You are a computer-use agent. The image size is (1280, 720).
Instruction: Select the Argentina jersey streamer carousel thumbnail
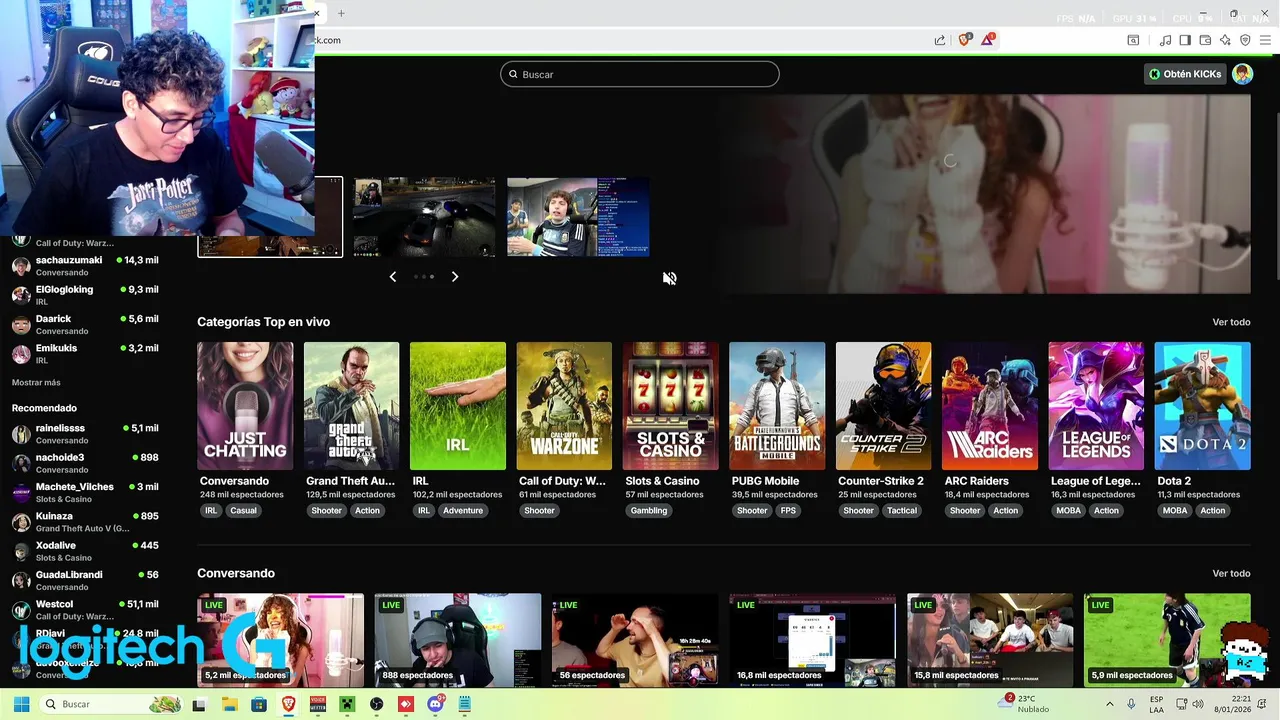tap(578, 217)
